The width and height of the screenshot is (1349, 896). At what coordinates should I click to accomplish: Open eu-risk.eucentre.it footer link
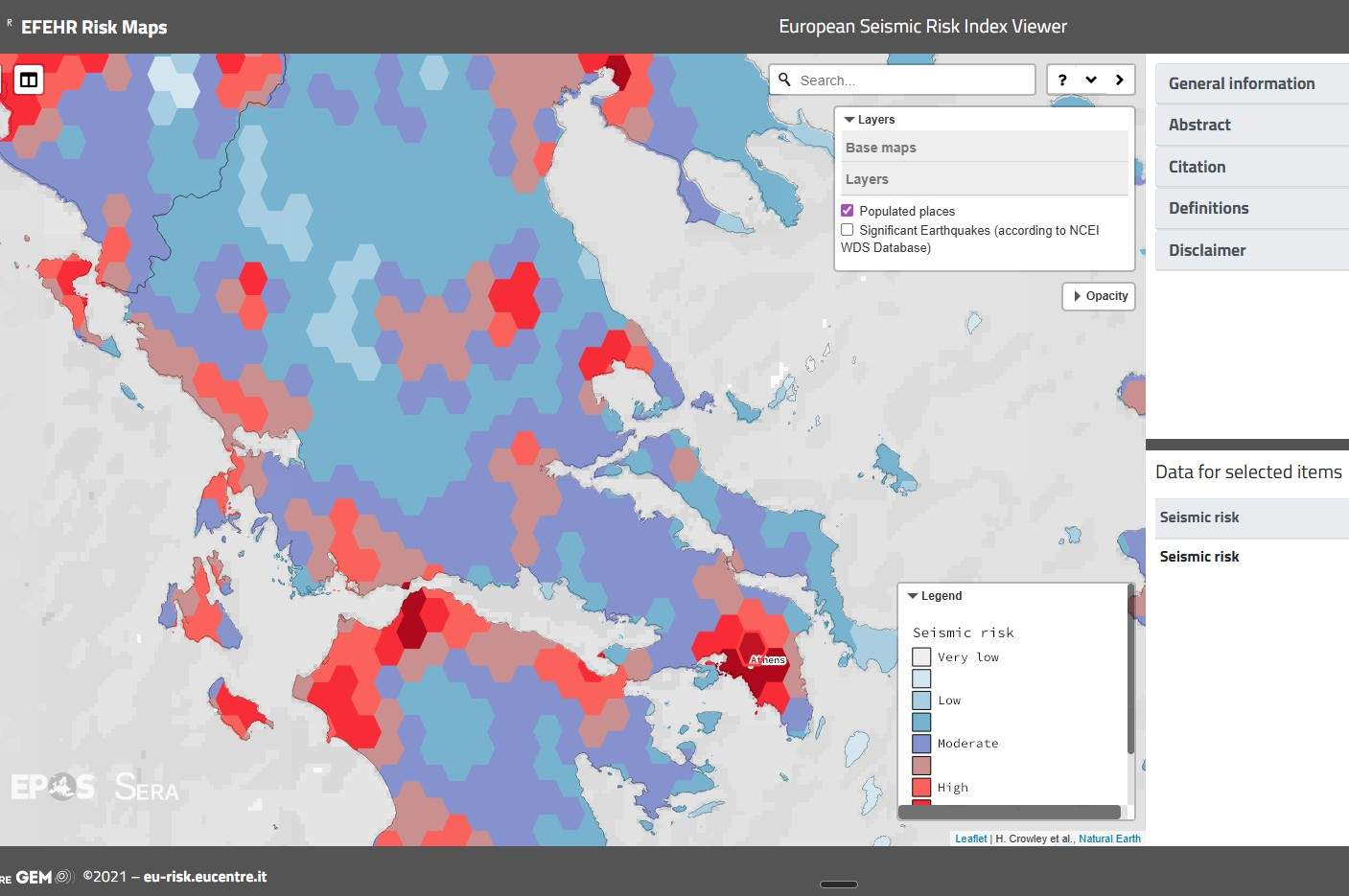(205, 877)
